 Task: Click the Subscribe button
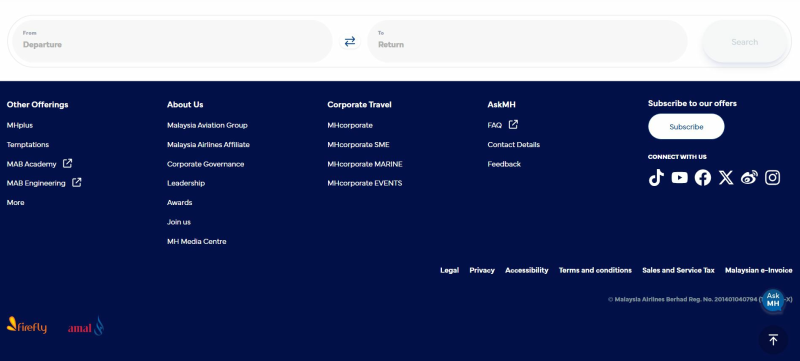point(686,126)
